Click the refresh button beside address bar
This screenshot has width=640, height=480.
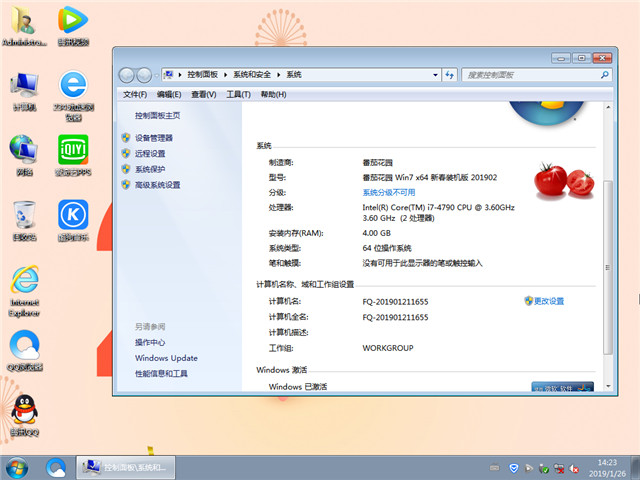click(x=449, y=75)
